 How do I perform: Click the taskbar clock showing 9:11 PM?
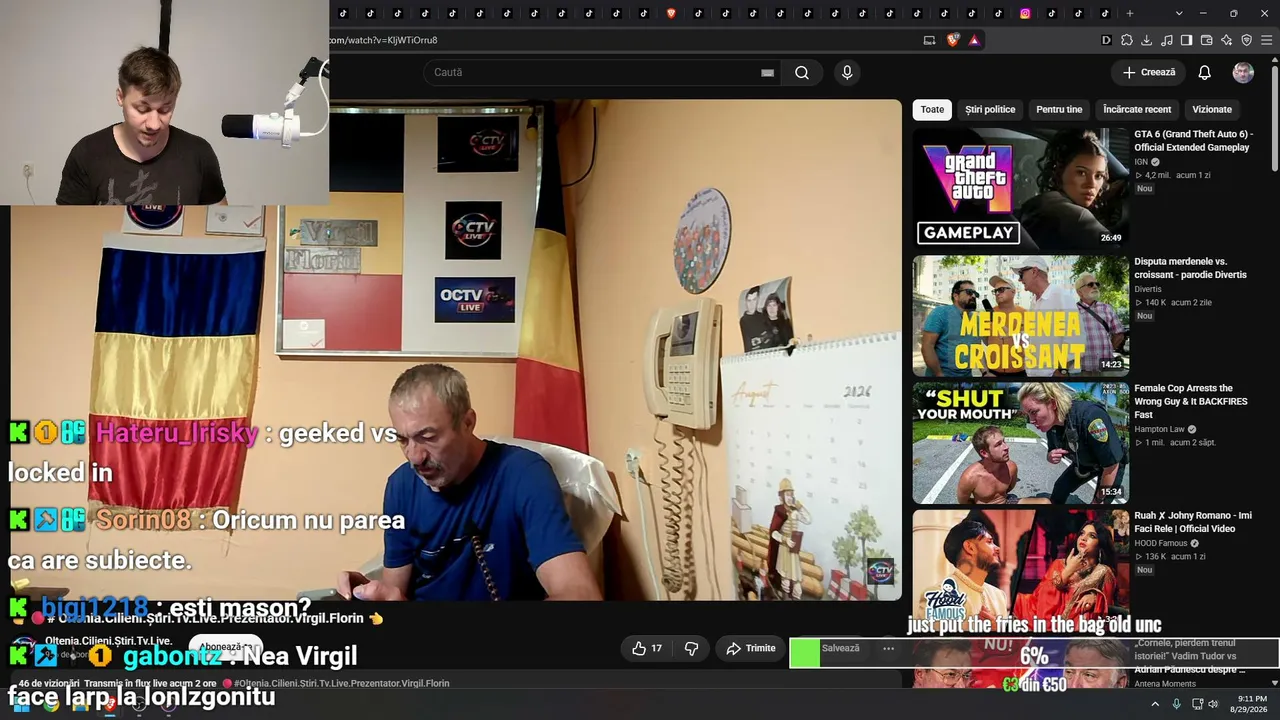tap(1248, 704)
